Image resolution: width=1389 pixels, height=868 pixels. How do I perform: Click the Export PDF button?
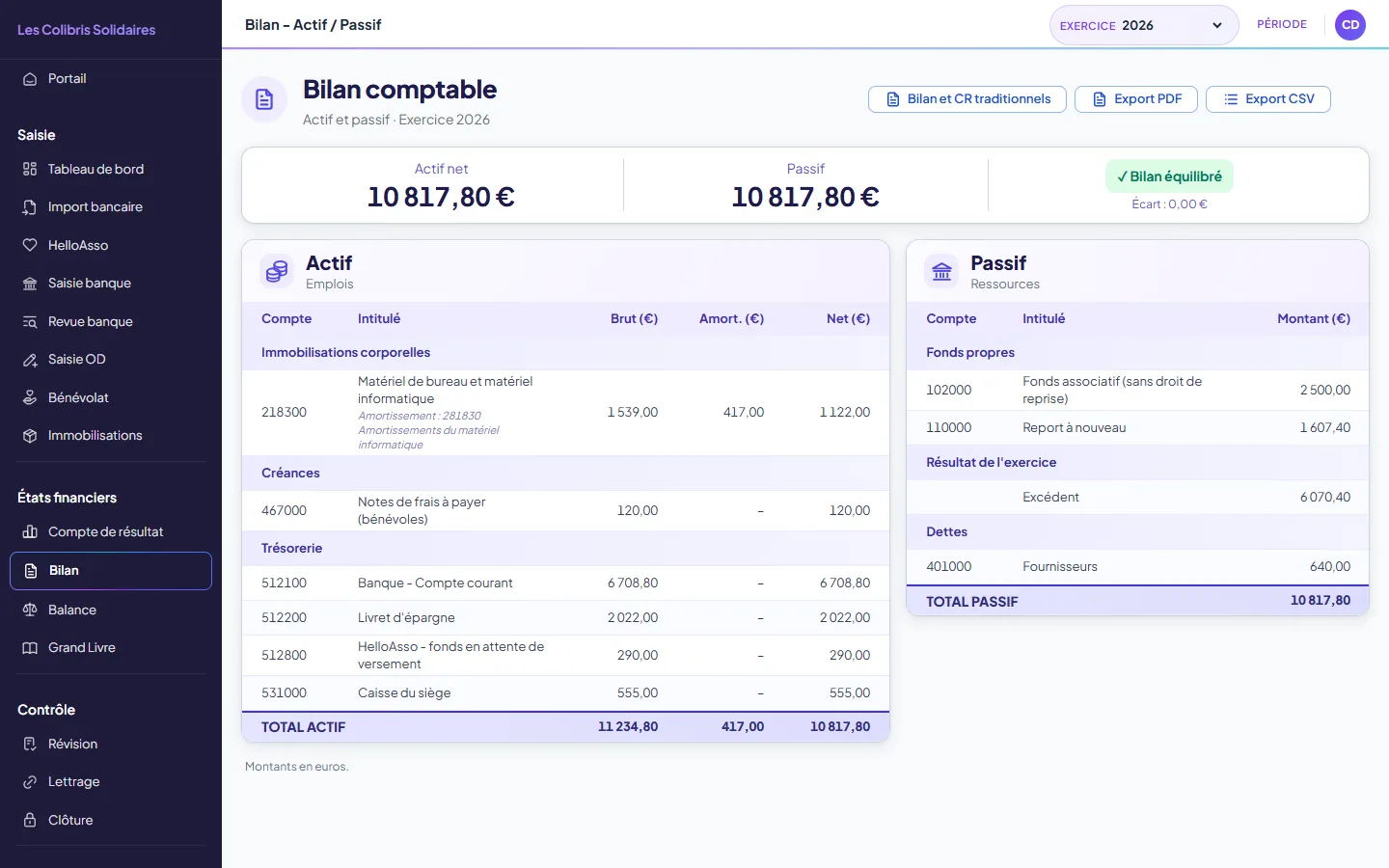(x=1136, y=99)
